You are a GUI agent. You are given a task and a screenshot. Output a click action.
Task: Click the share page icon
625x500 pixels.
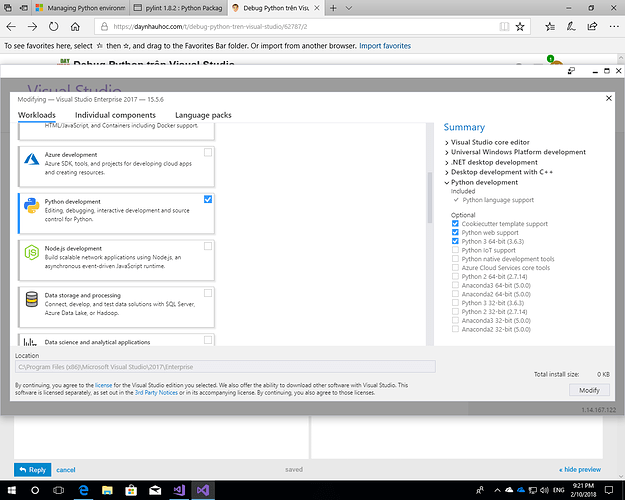coord(592,27)
